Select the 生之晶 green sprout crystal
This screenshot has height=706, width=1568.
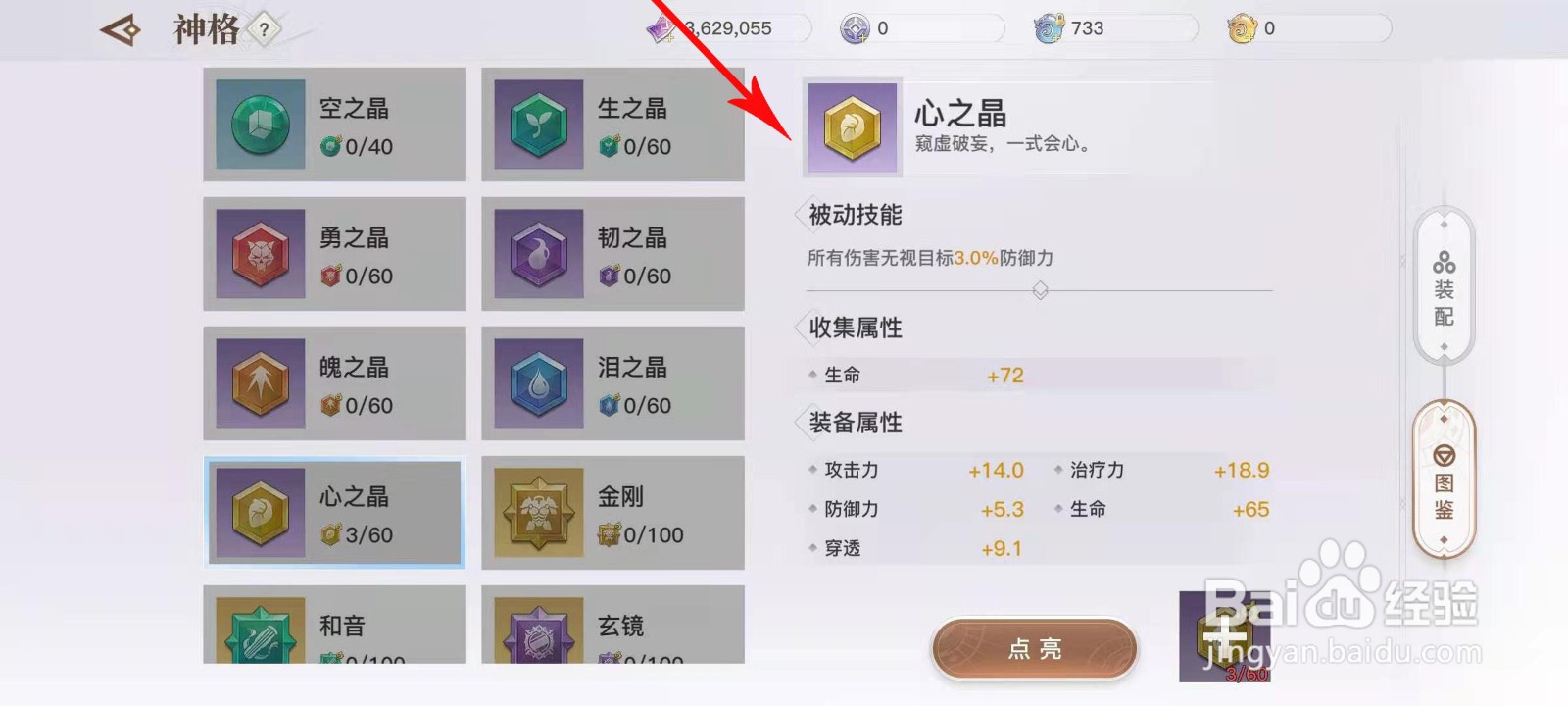coord(539,125)
